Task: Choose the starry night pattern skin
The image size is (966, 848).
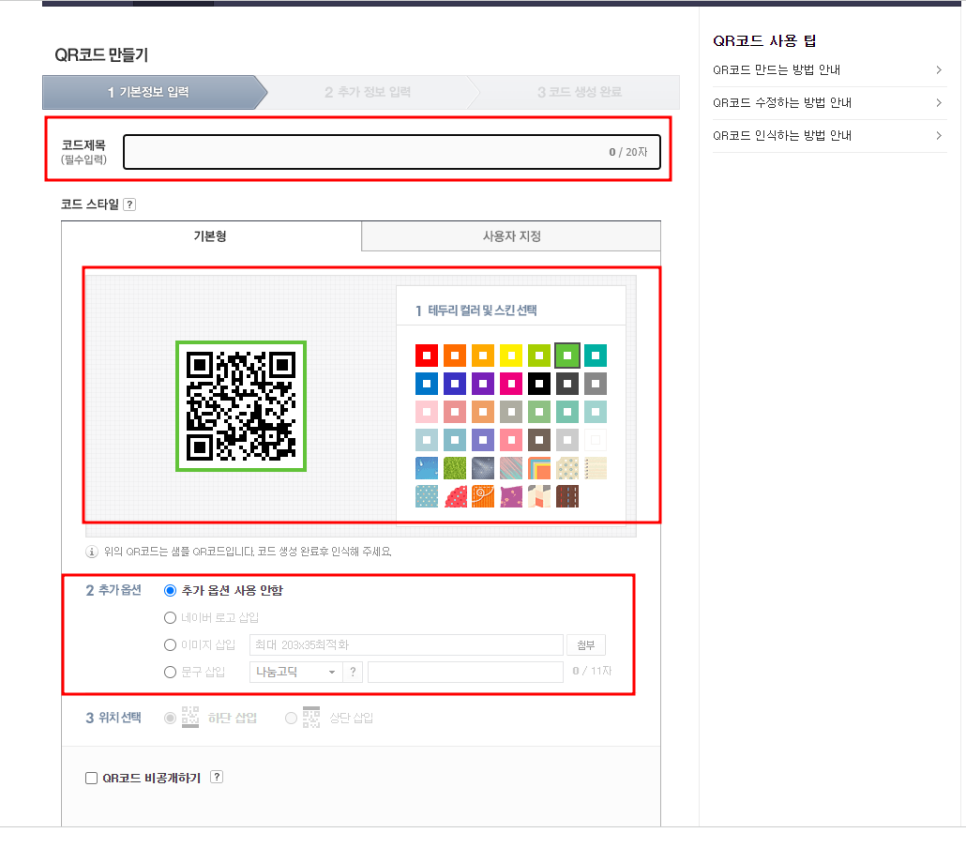Action: tap(483, 468)
